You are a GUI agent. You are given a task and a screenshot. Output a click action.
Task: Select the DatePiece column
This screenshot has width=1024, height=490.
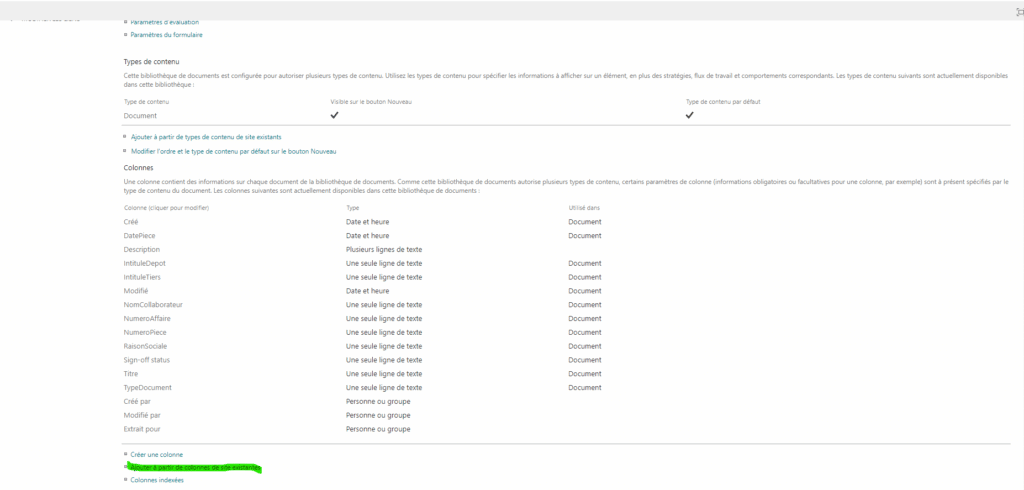pos(140,236)
